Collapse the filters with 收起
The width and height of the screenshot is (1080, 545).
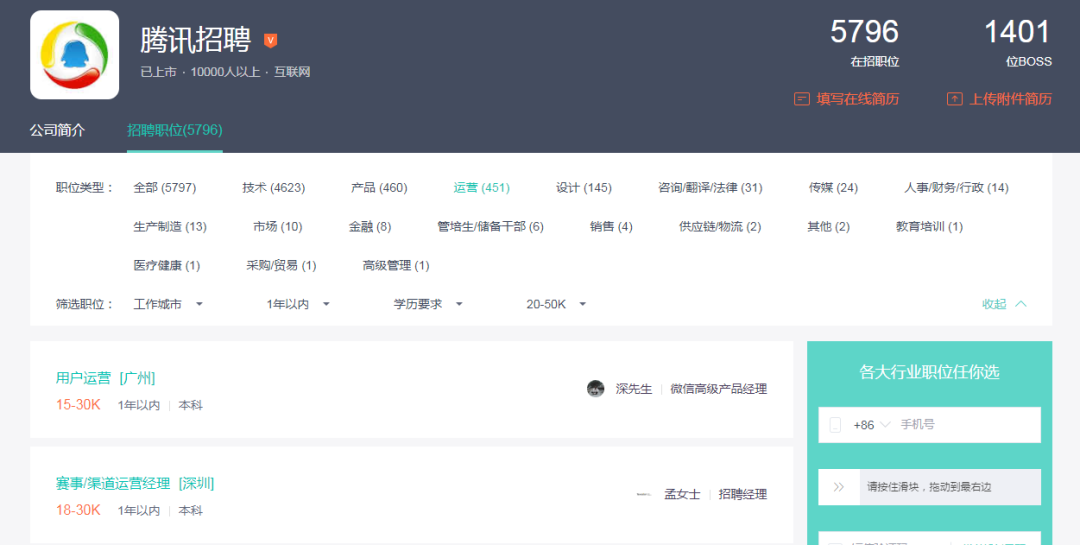(x=994, y=304)
